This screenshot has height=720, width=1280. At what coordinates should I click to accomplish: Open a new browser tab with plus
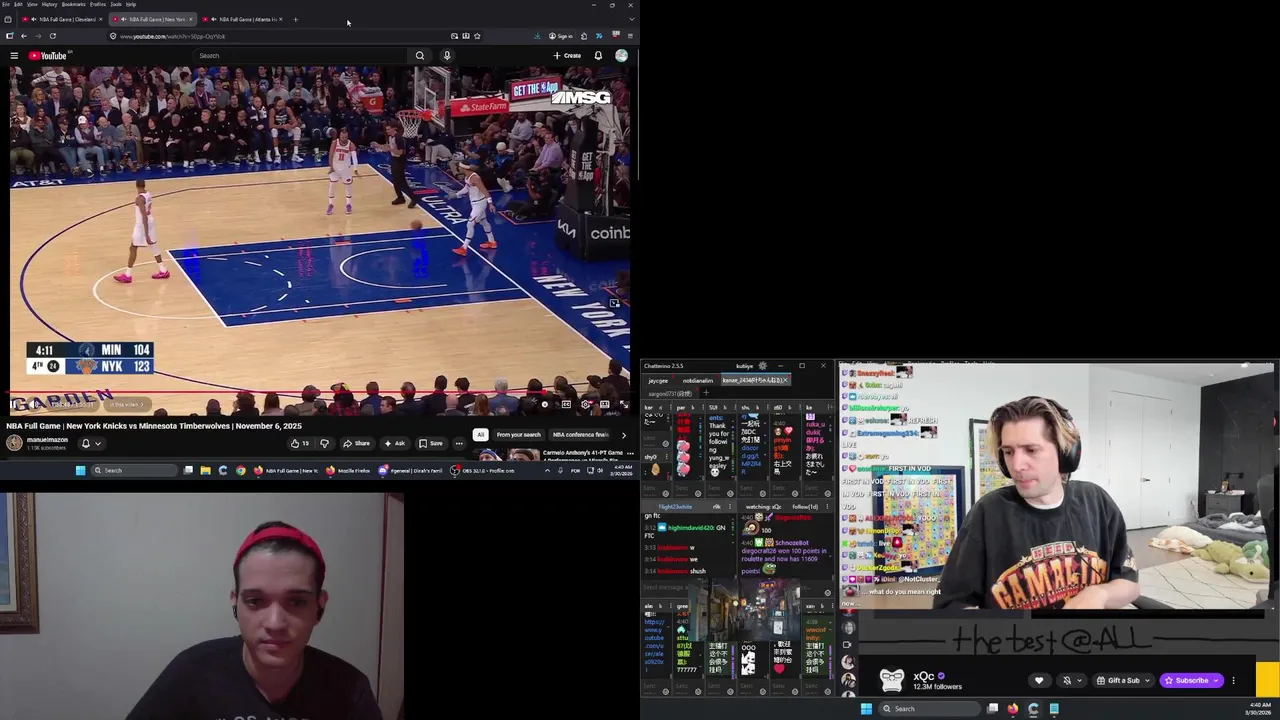[295, 19]
